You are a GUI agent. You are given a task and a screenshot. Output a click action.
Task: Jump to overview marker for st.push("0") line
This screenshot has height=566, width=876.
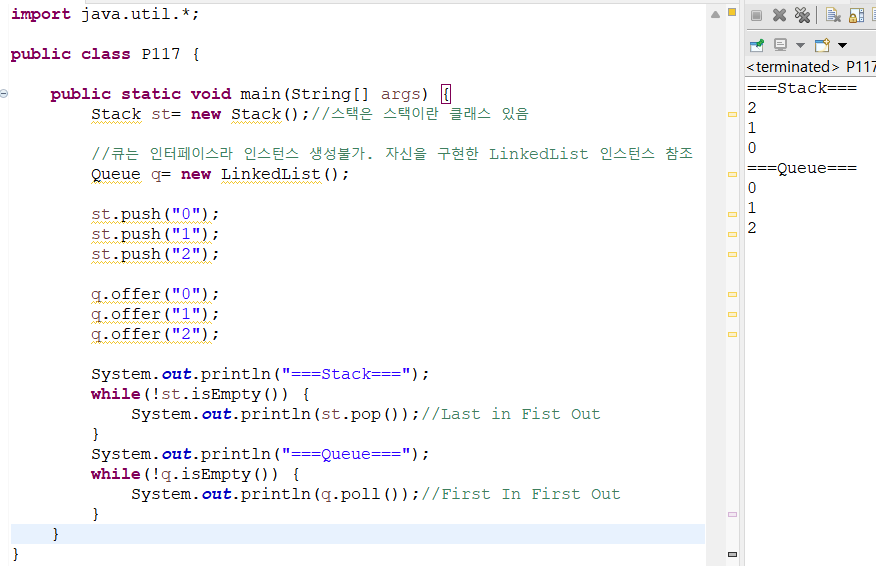point(732,215)
